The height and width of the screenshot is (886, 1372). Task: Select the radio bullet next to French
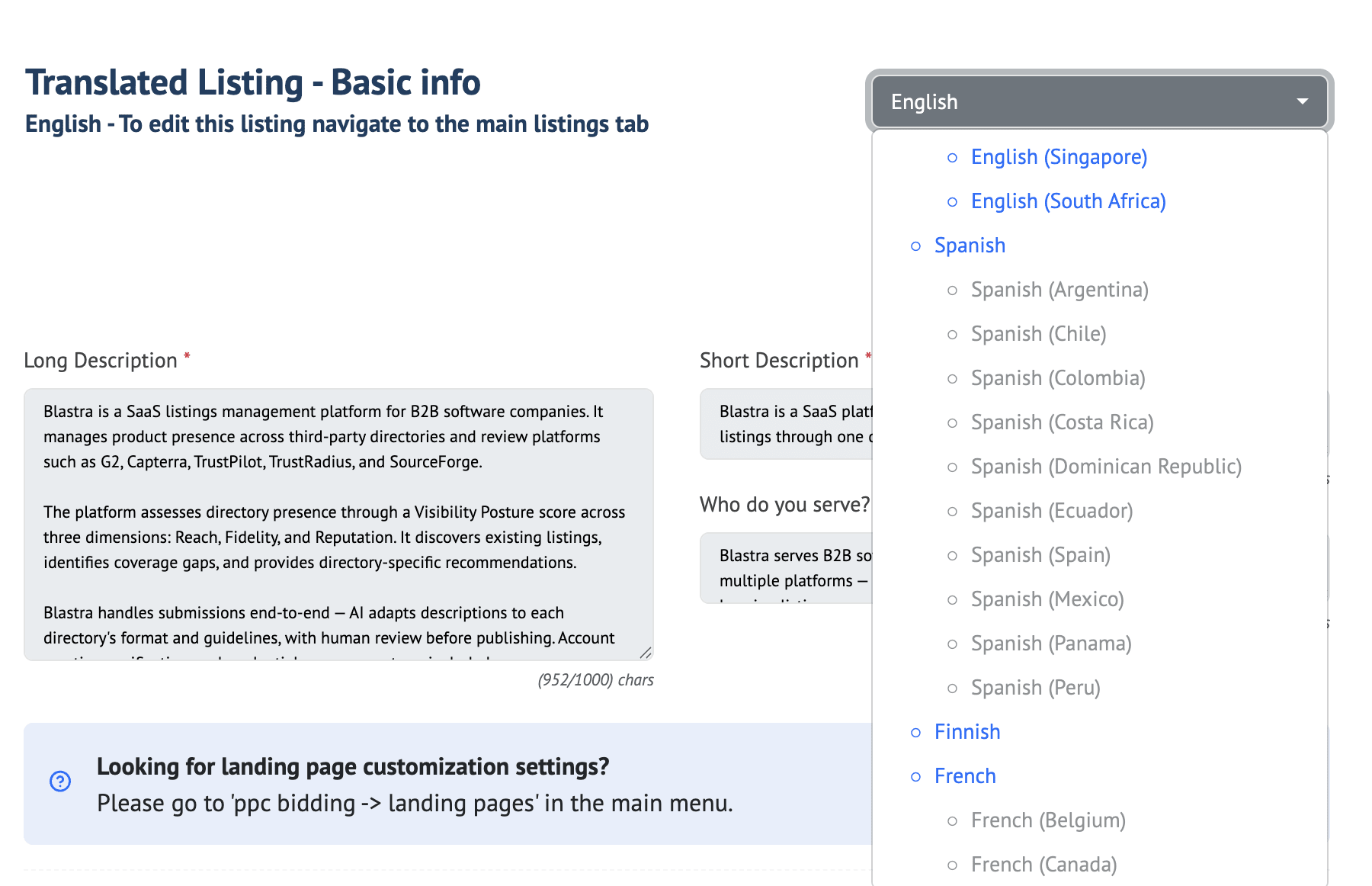[915, 776]
